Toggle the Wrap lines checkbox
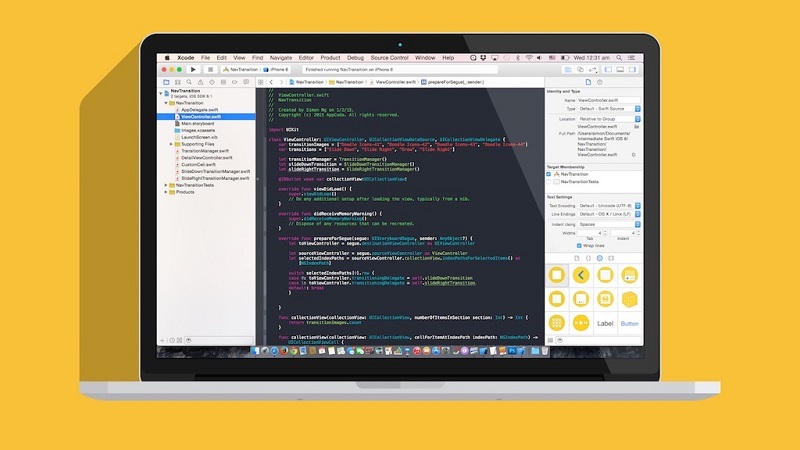 click(x=580, y=245)
